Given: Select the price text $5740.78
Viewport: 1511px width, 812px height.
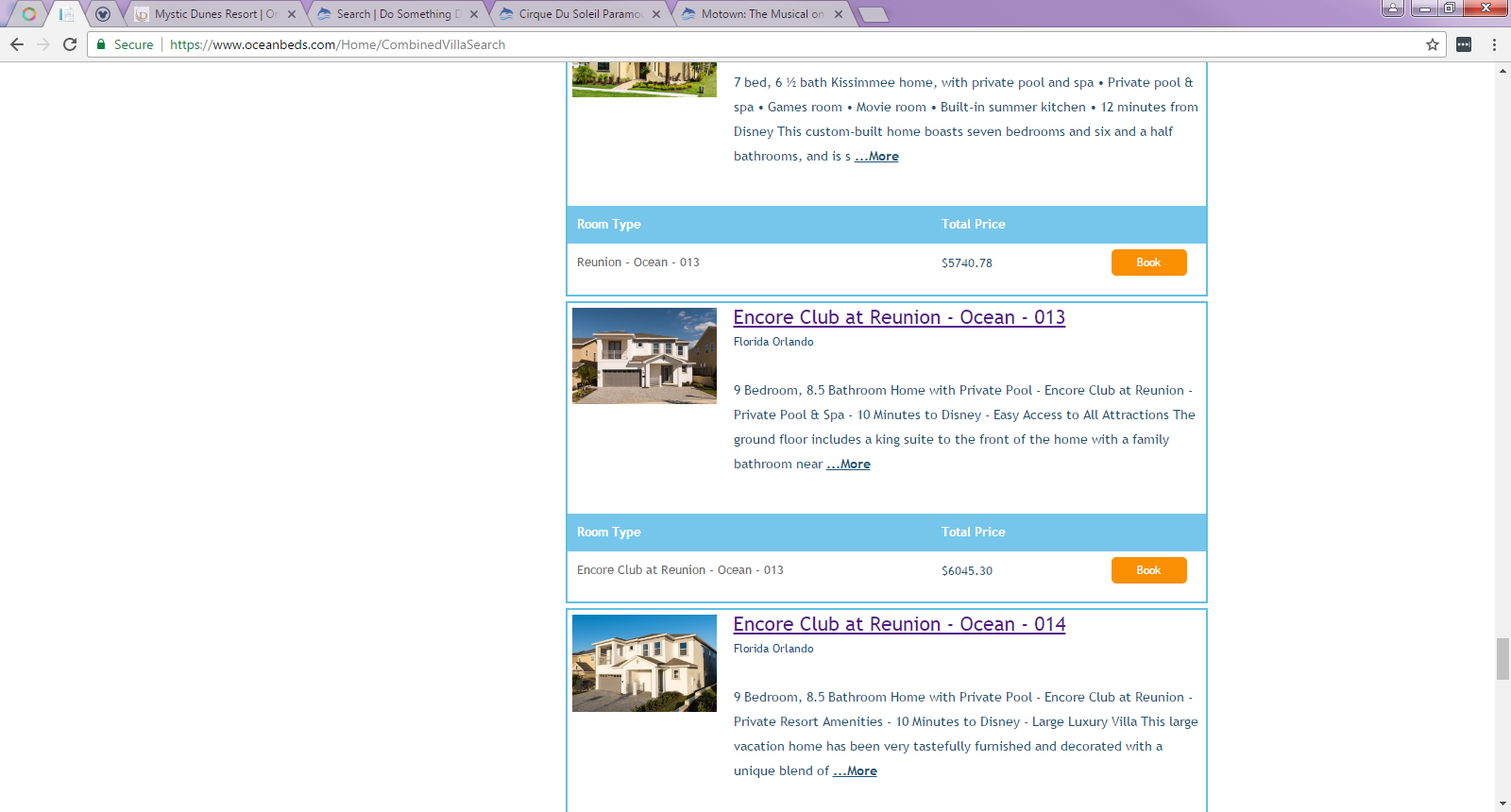Looking at the screenshot, I should (x=967, y=263).
